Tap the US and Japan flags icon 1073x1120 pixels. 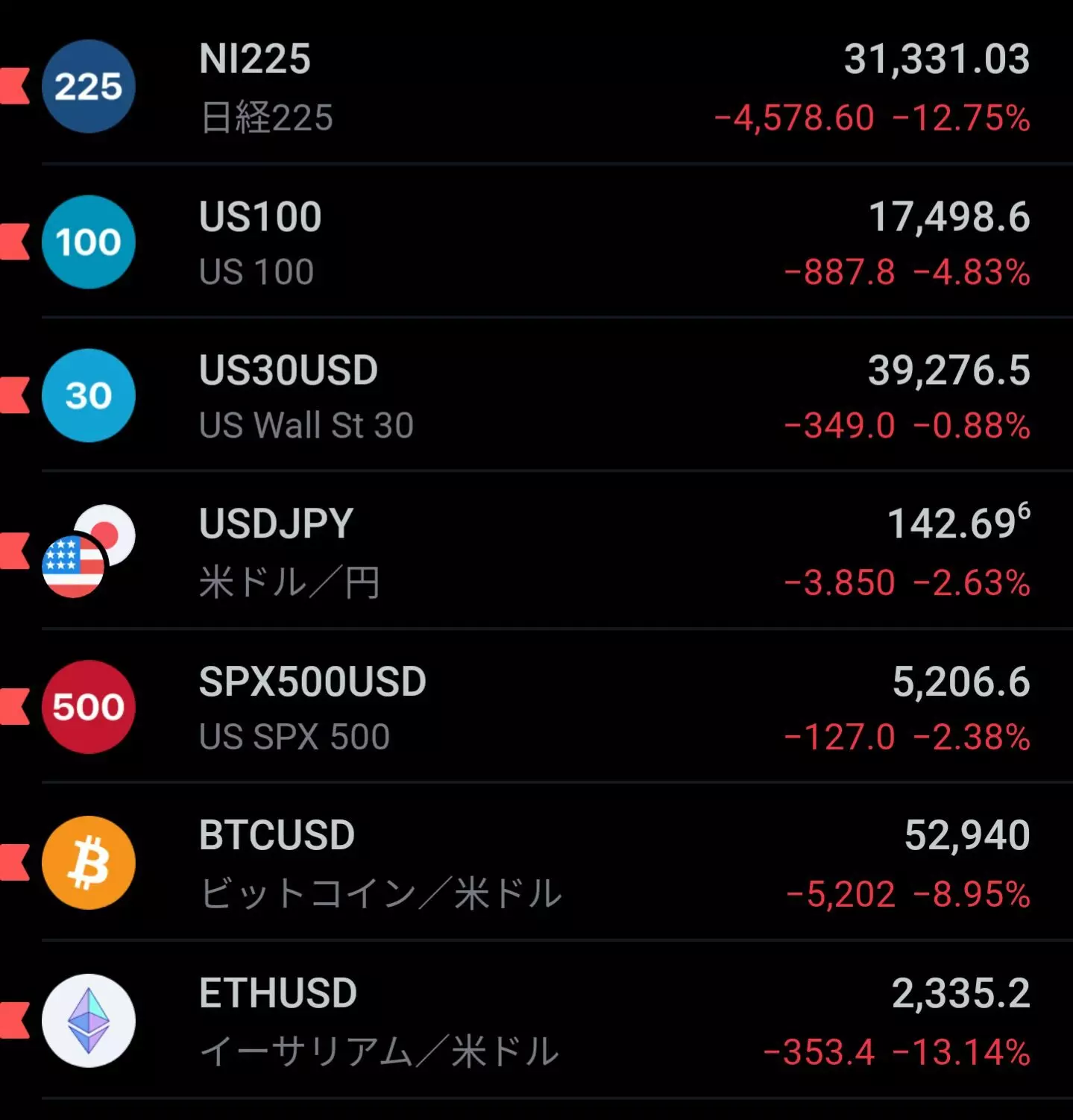[88, 551]
